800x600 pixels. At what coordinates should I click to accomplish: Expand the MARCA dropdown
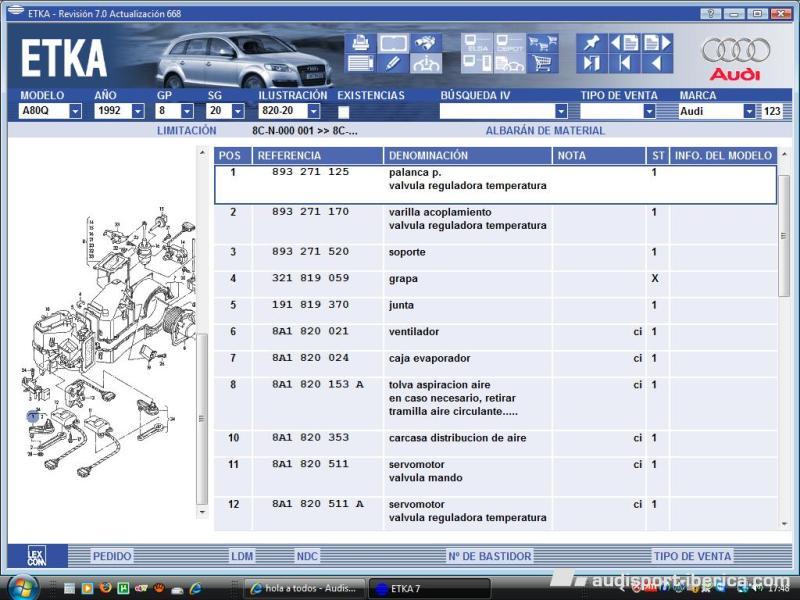[749, 111]
